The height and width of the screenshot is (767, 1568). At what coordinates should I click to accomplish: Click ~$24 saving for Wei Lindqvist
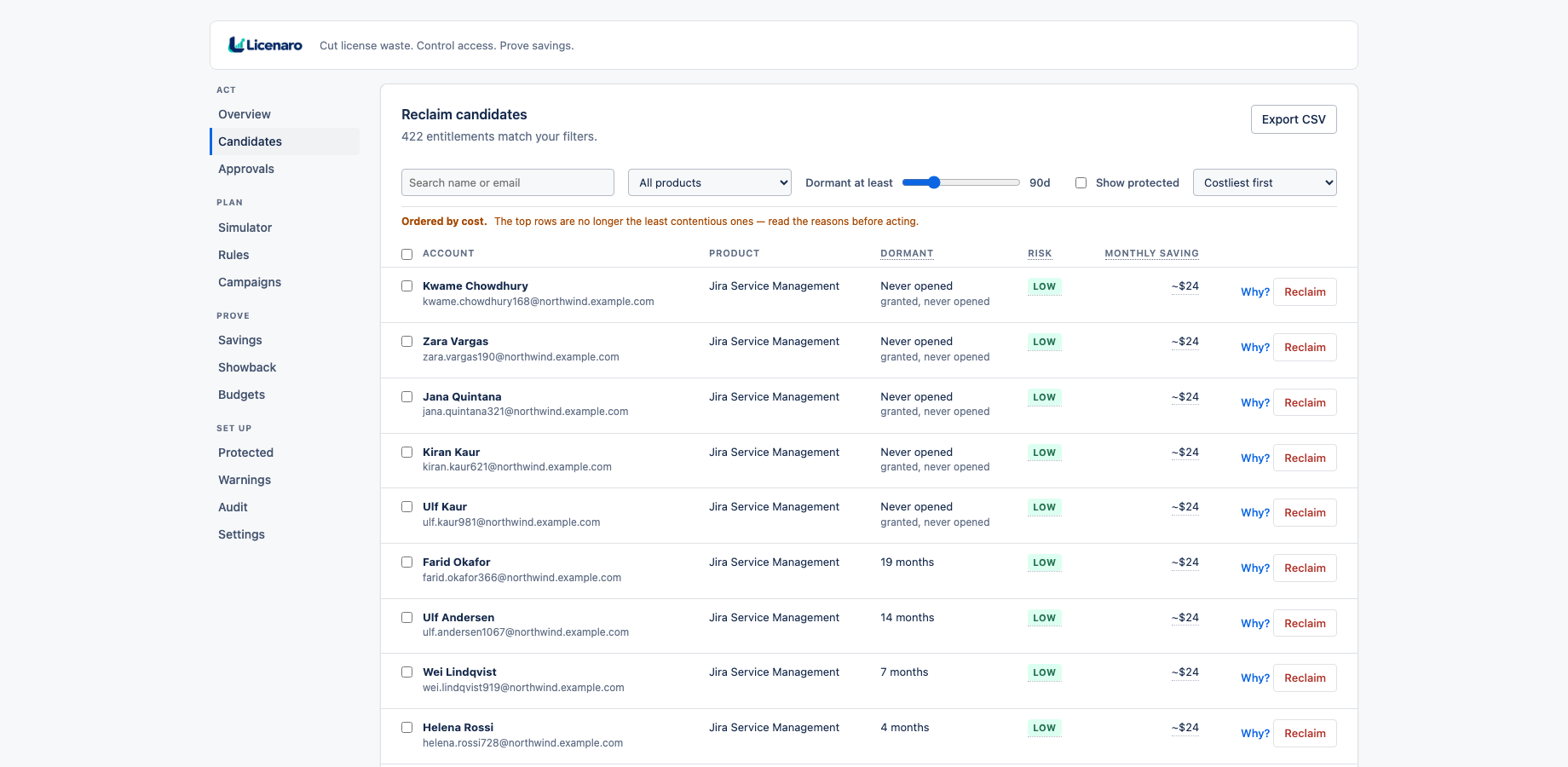(x=1185, y=672)
